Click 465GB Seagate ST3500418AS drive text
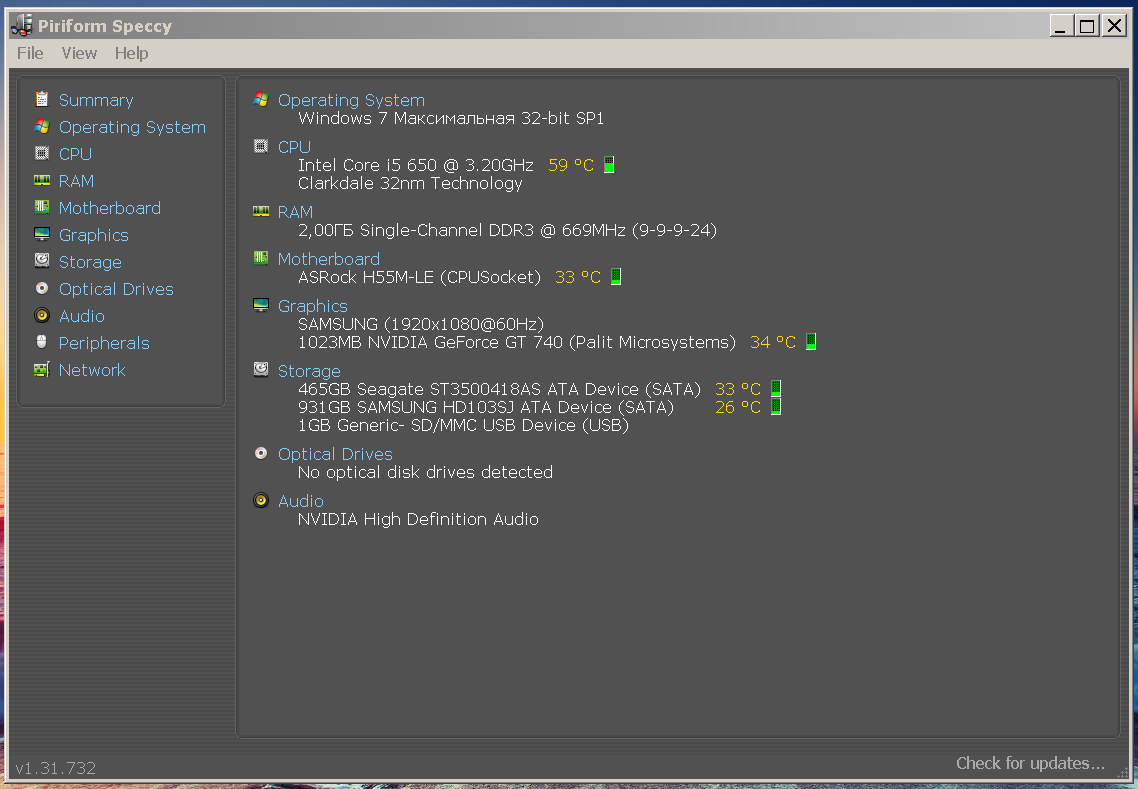 499,389
